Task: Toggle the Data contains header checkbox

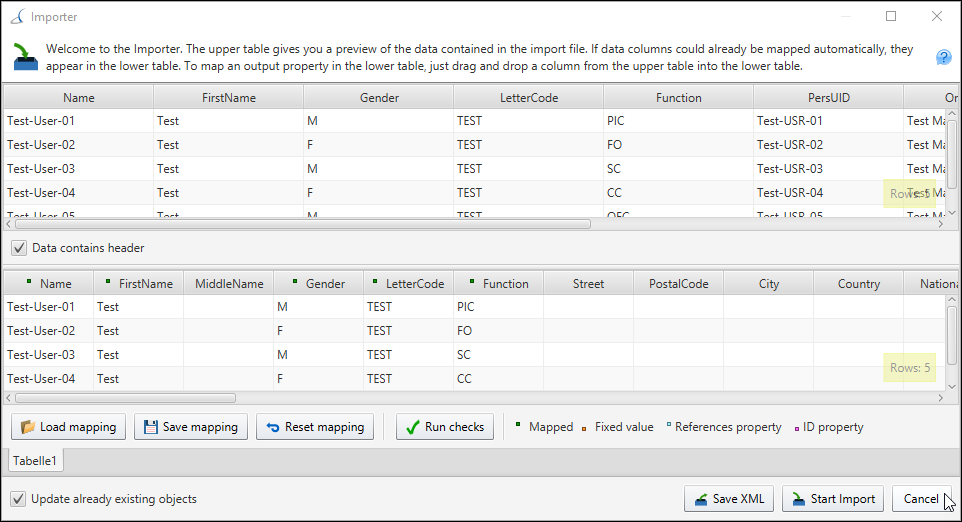Action: 19,248
